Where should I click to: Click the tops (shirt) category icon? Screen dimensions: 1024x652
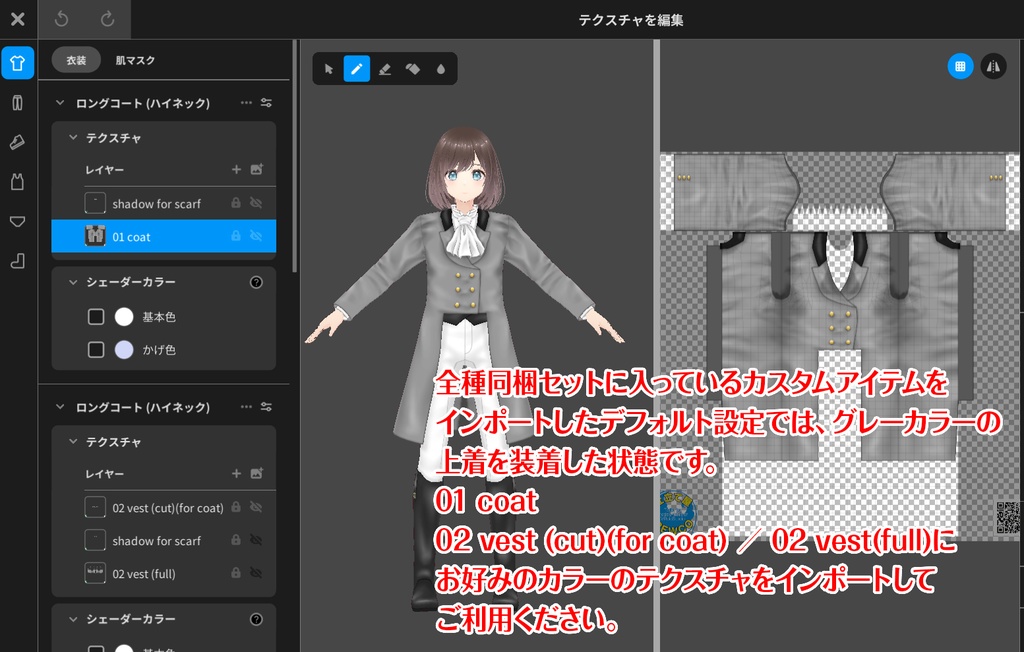[17, 61]
